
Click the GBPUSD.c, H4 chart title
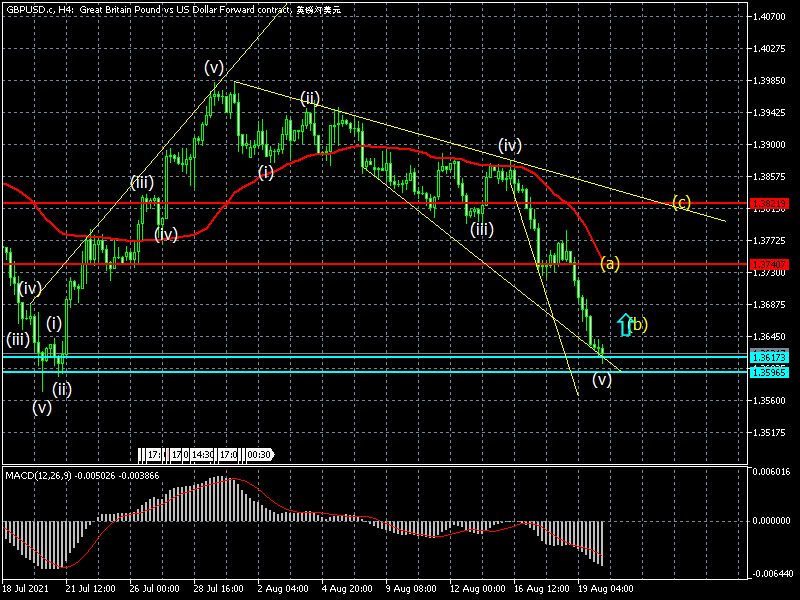44,8
